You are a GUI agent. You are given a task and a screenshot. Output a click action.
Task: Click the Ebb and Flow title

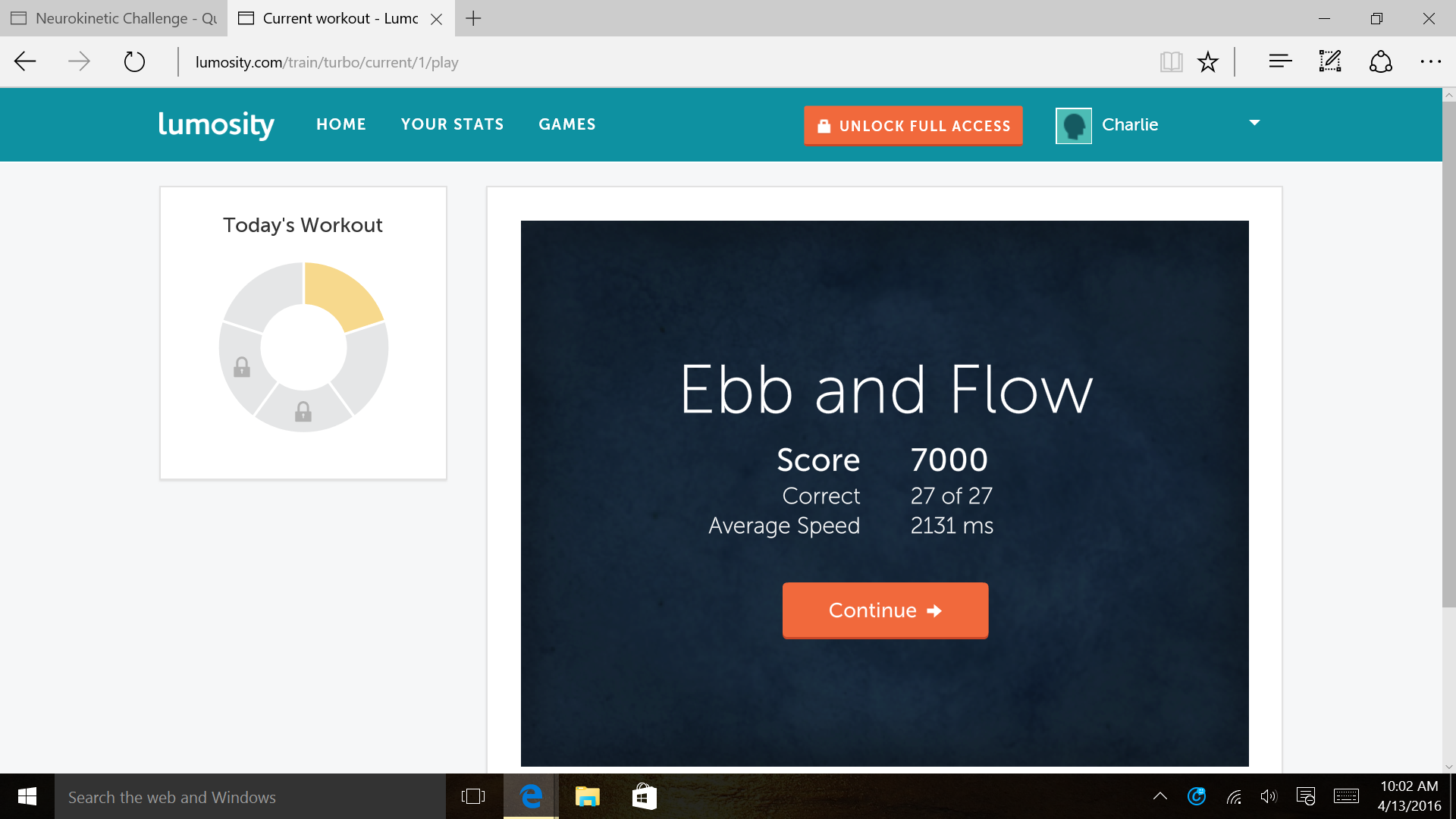[x=886, y=390]
